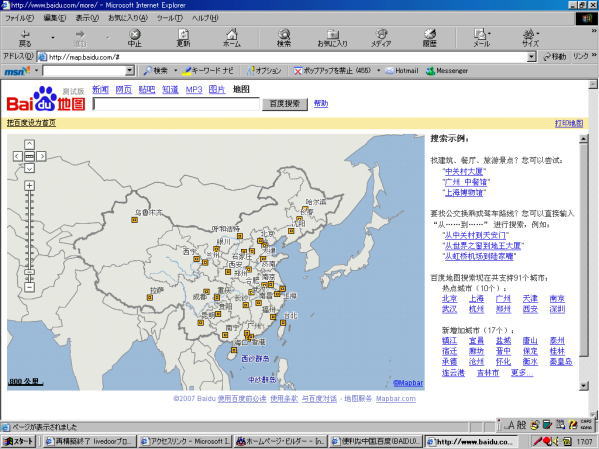Open the 表示(V) menu
This screenshot has height=449, width=599.
tap(87, 18)
